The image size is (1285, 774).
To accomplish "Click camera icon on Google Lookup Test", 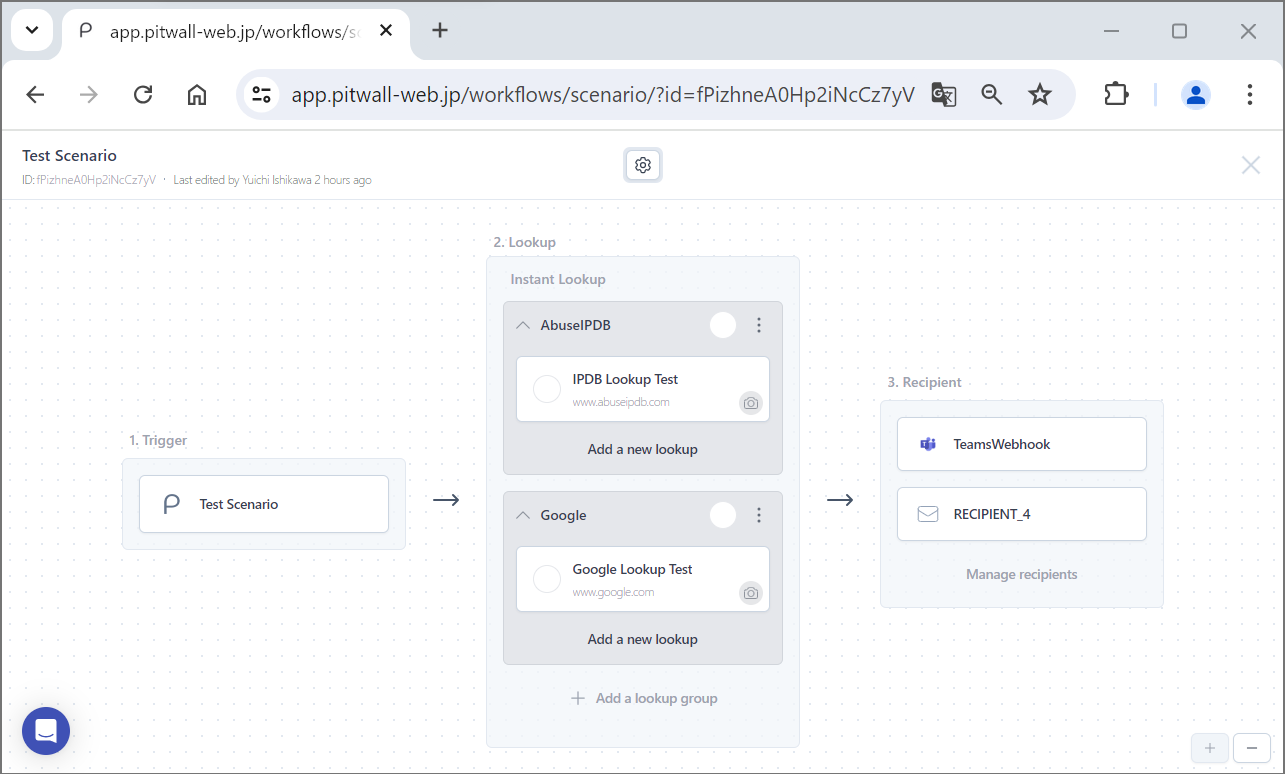I will coord(751,593).
